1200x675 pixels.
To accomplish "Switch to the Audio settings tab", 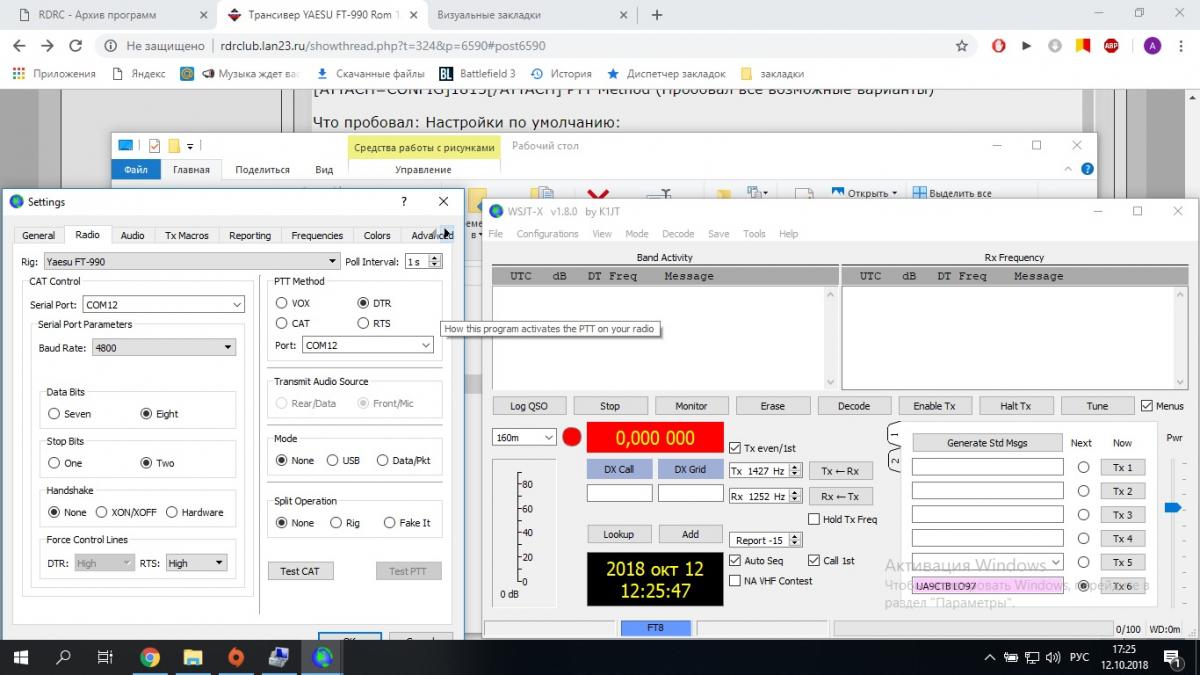I will coord(132,236).
